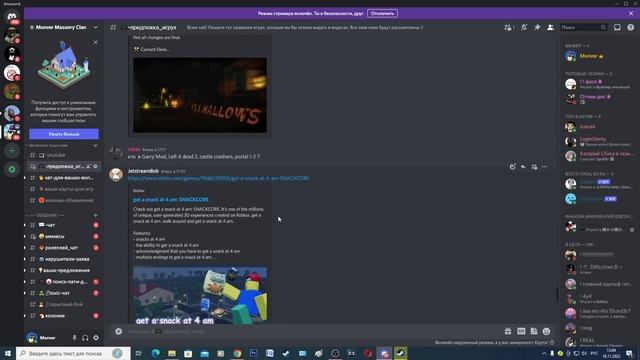Click Отключить button in streamer banner
Screen dimensions: 640x360
(x=382, y=13)
